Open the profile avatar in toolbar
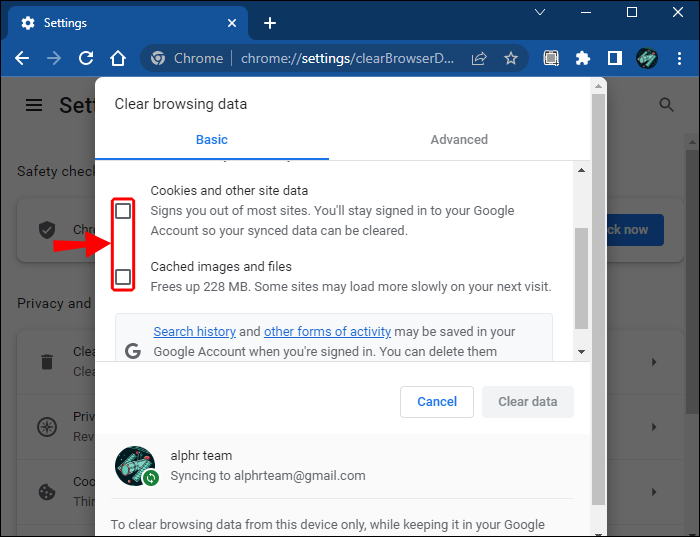The image size is (700, 537). 646,58
